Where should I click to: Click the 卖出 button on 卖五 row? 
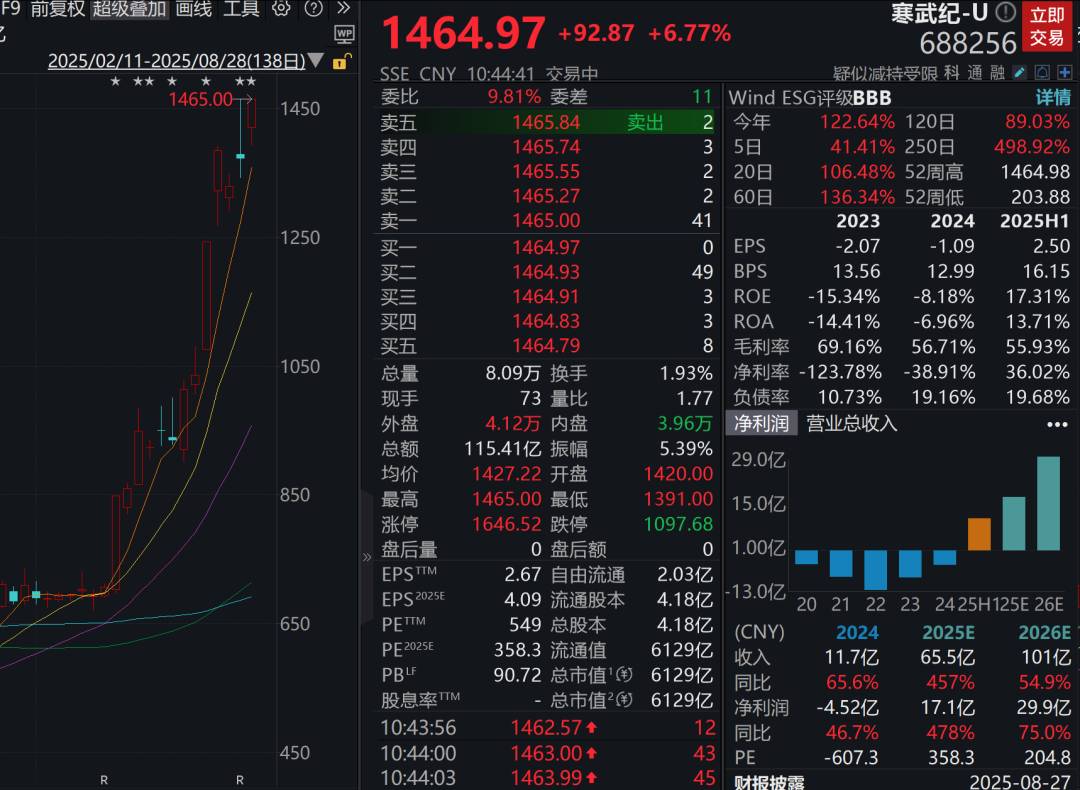pos(645,123)
